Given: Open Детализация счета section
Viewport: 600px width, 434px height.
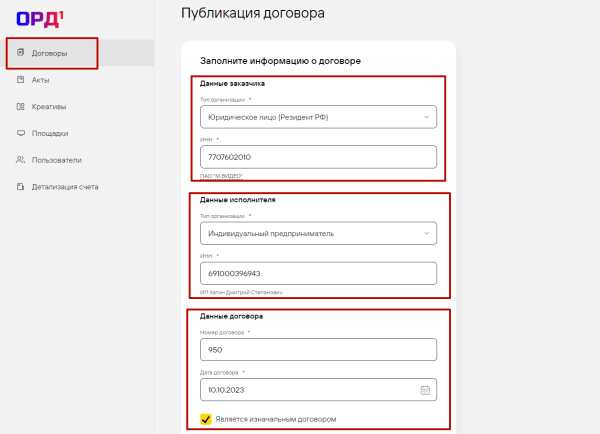Looking at the screenshot, I should (x=77, y=187).
